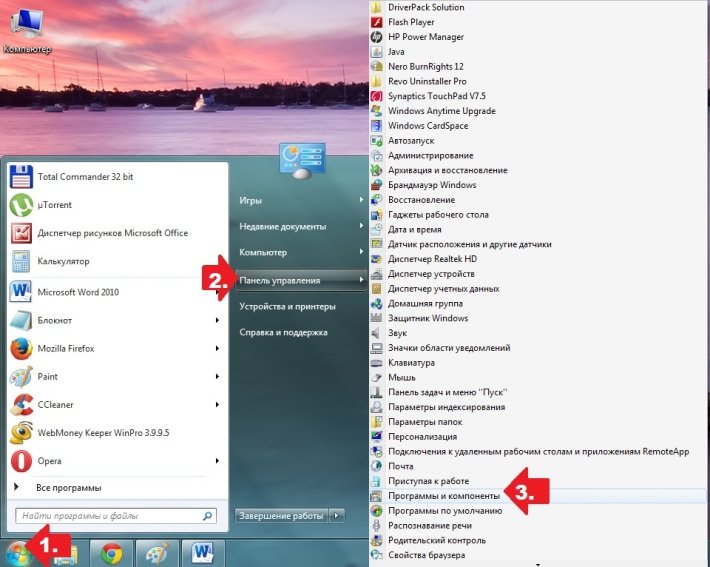Open Персонализация item
The height and width of the screenshot is (567, 710).
[x=422, y=437]
